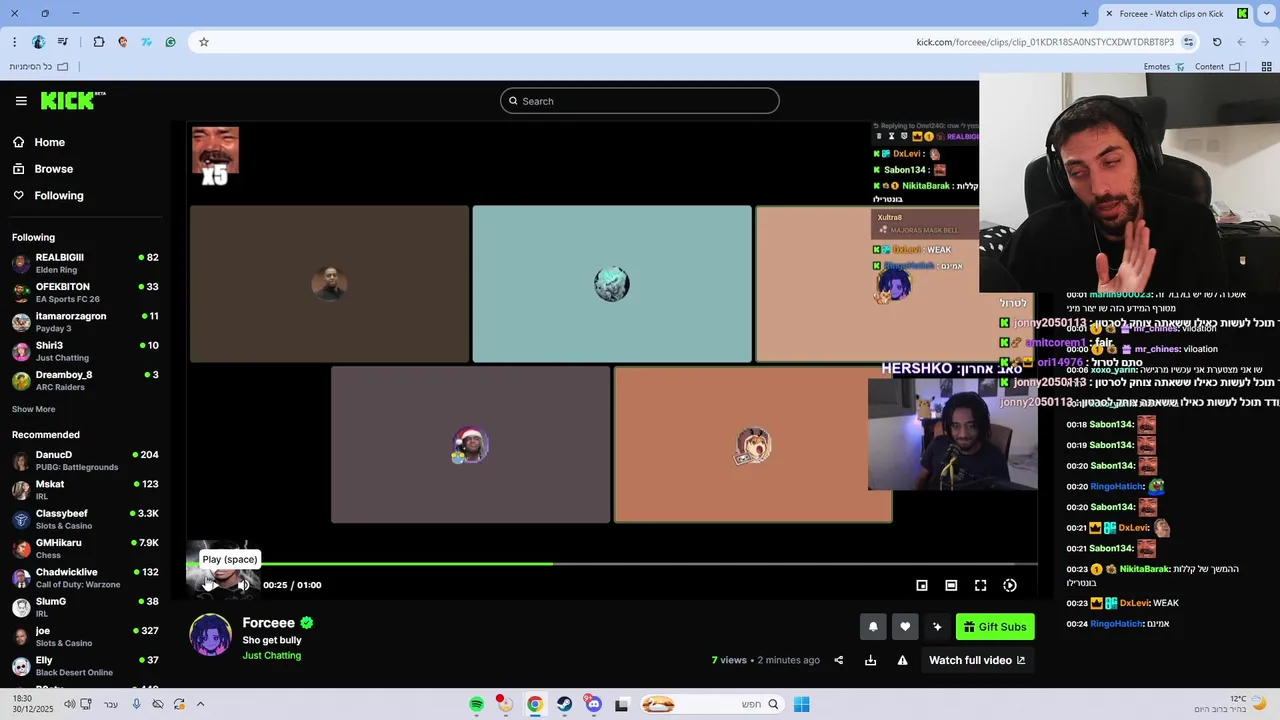The width and height of the screenshot is (1280, 720).
Task: Open Steam from the taskbar
Action: coord(565,705)
